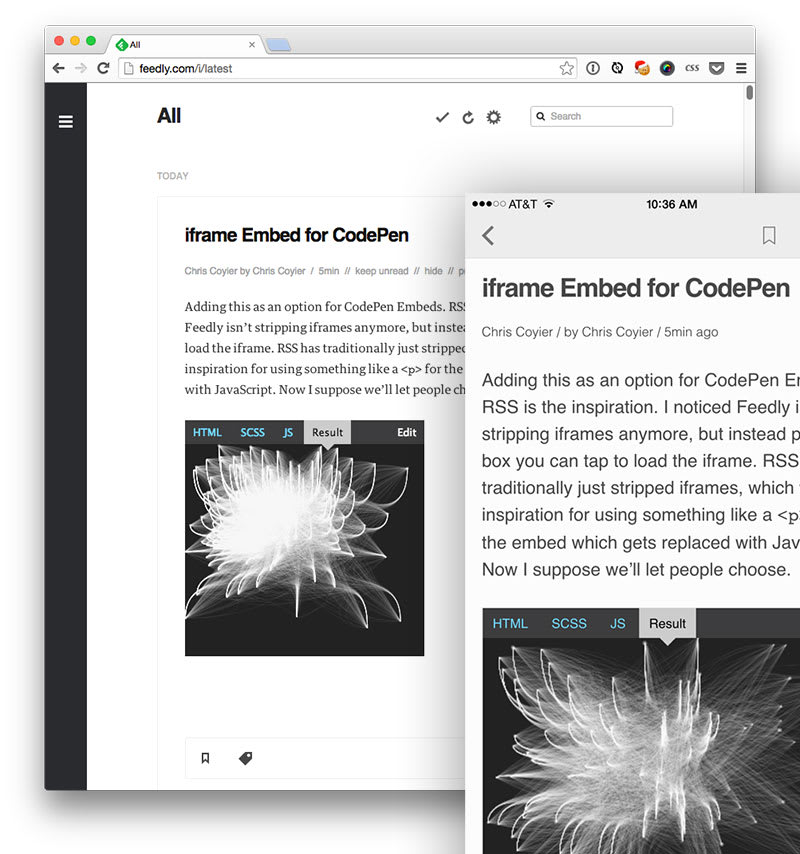Navigate back with the browser back arrow

click(59, 68)
